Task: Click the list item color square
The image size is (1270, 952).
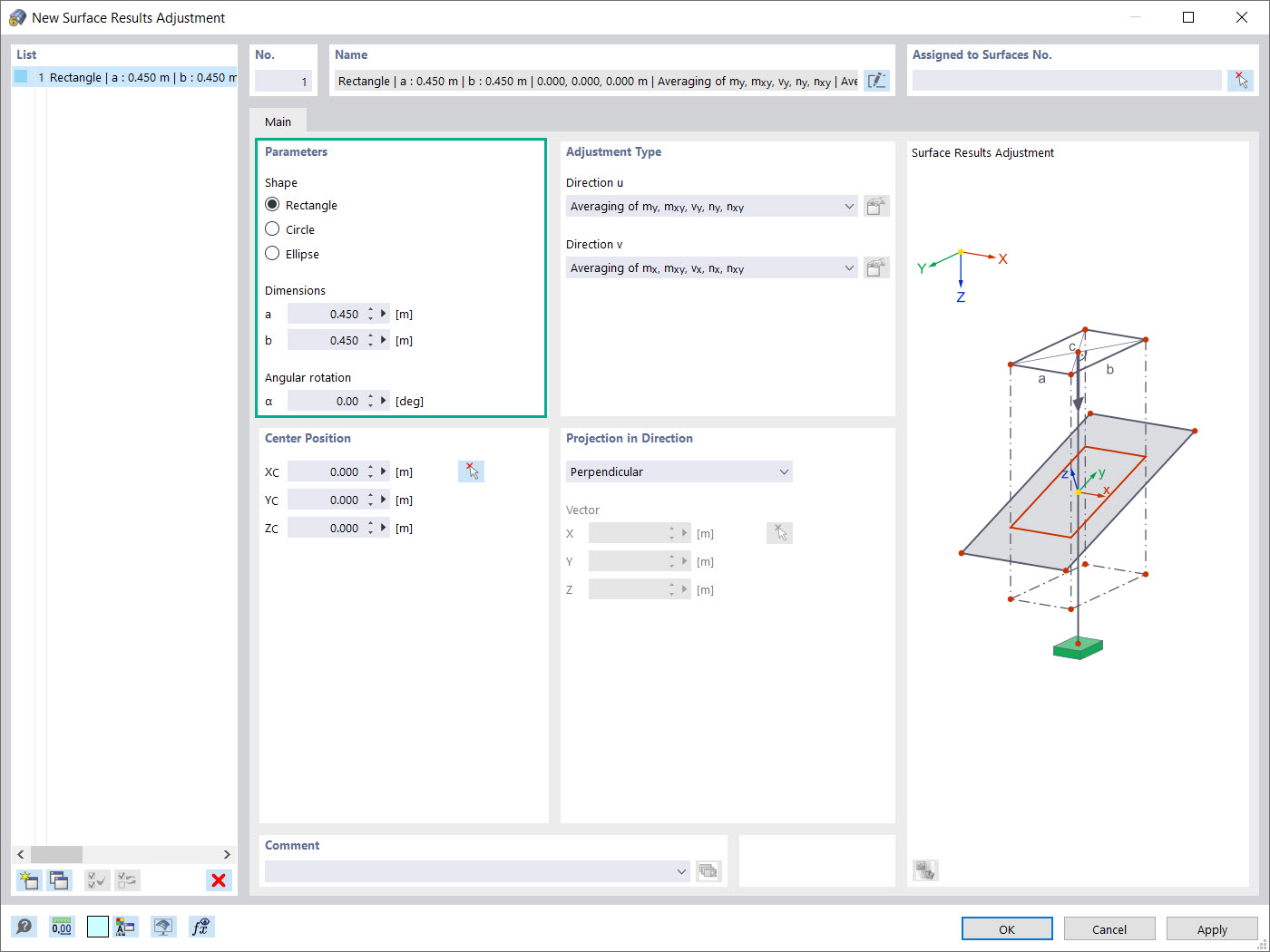Action: click(x=21, y=77)
